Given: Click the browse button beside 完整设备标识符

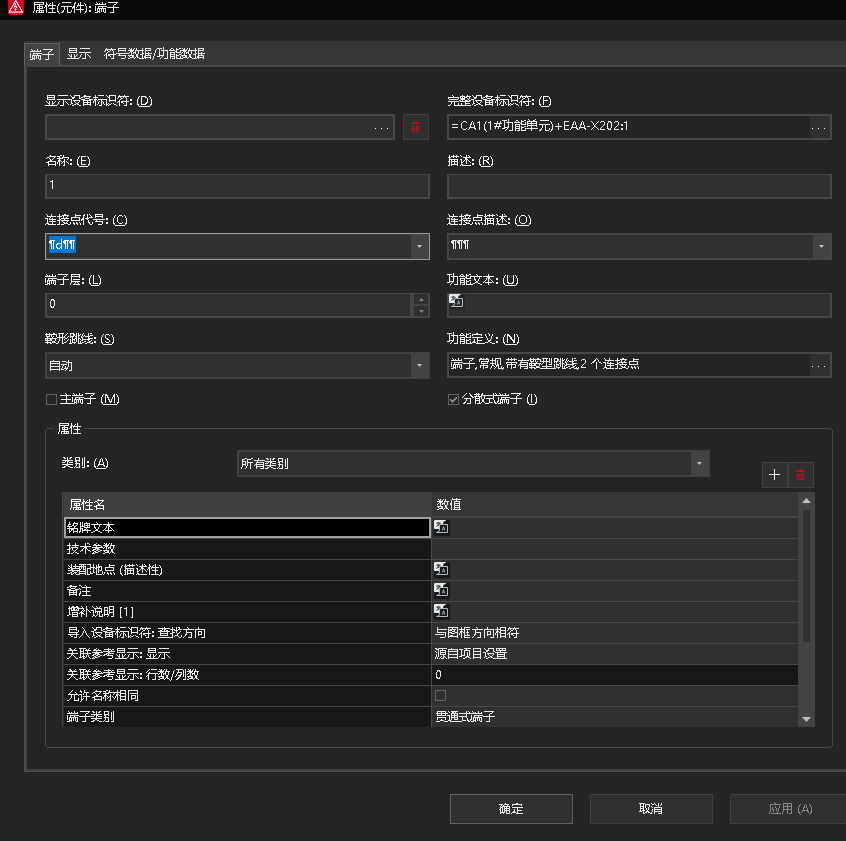Looking at the screenshot, I should [819, 127].
